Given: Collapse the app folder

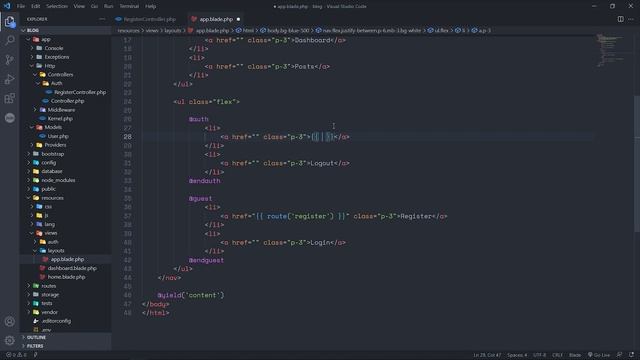Looking at the screenshot, I should pos(65,39).
